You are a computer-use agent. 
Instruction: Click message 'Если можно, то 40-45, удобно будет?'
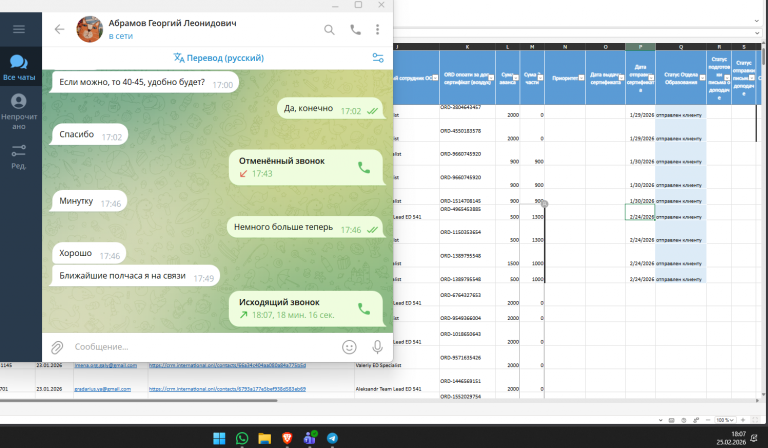[x=145, y=82]
